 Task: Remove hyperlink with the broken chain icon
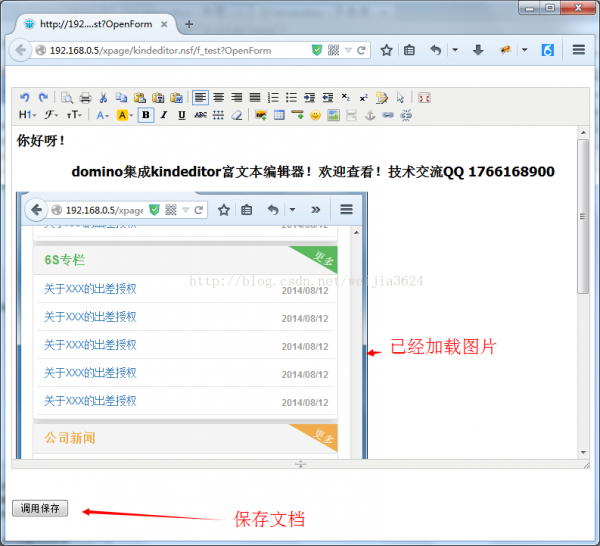[x=406, y=115]
